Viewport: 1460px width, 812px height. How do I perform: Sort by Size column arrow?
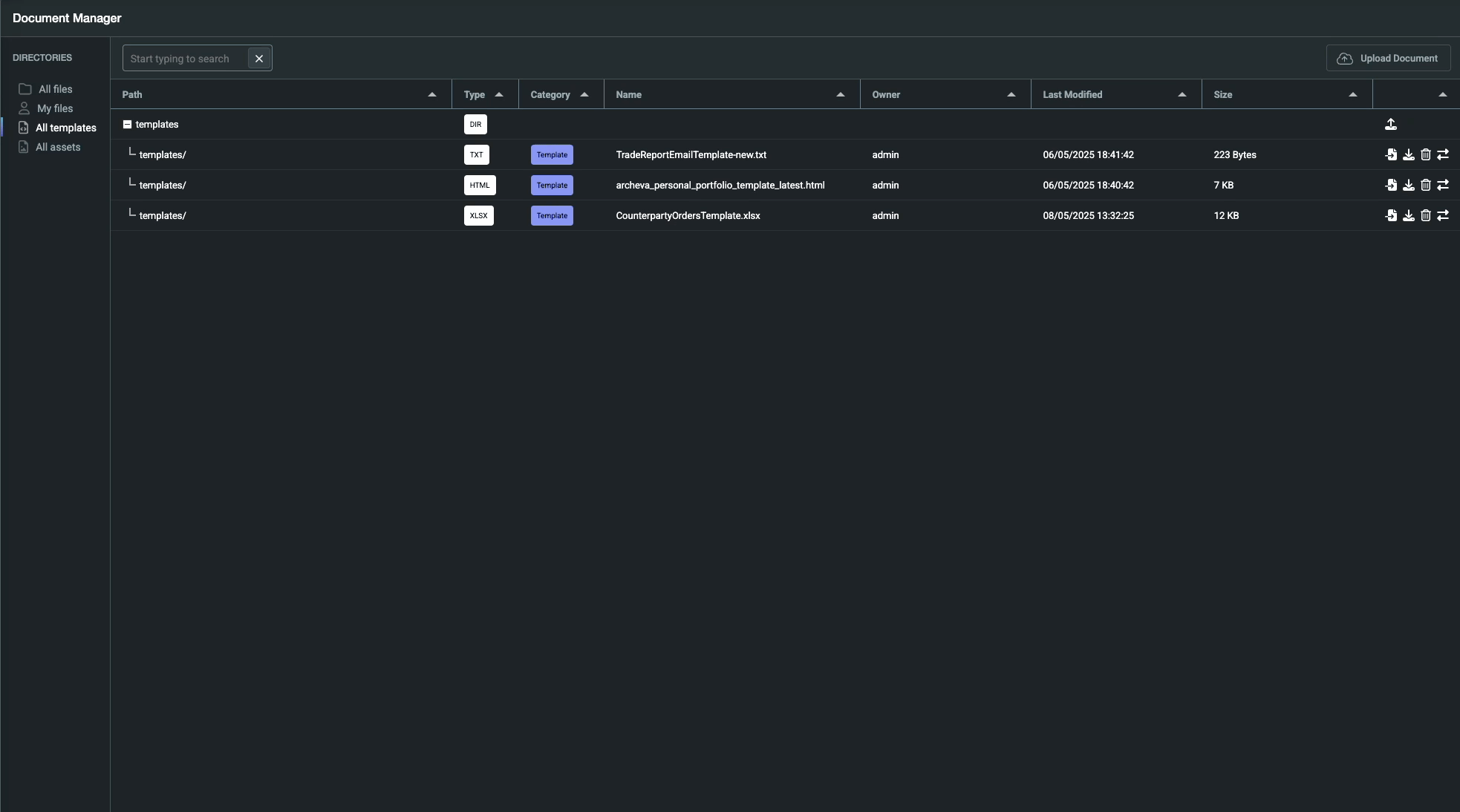(x=1353, y=95)
